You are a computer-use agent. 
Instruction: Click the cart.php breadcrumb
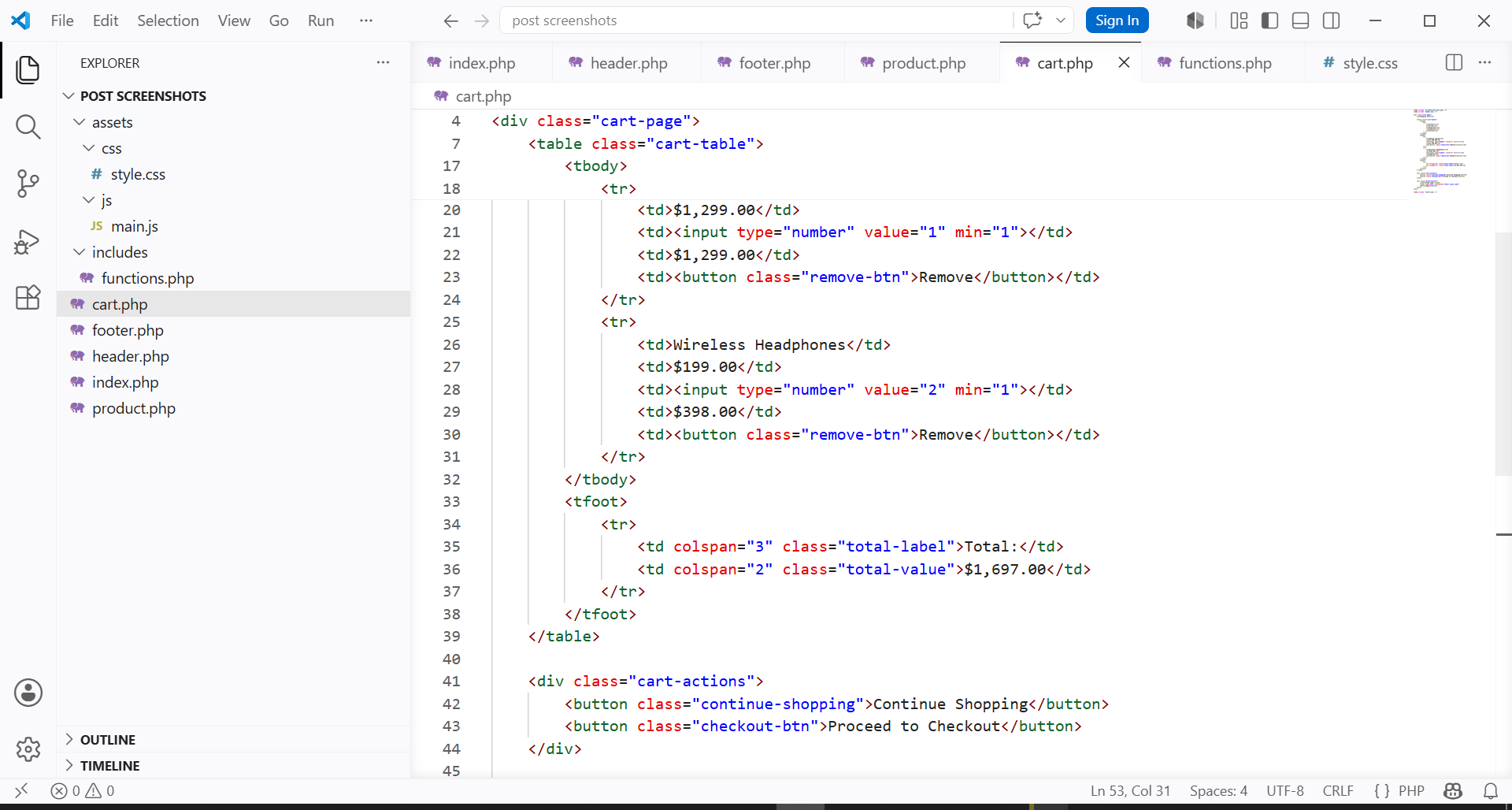coord(474,96)
